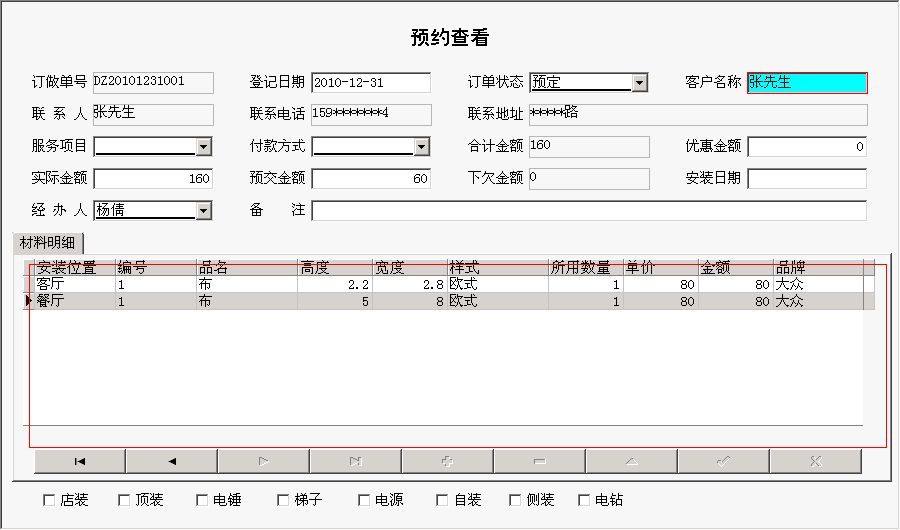Viewport: 900px width, 530px height.
Task: Click the 品名 column header
Action: click(246, 268)
